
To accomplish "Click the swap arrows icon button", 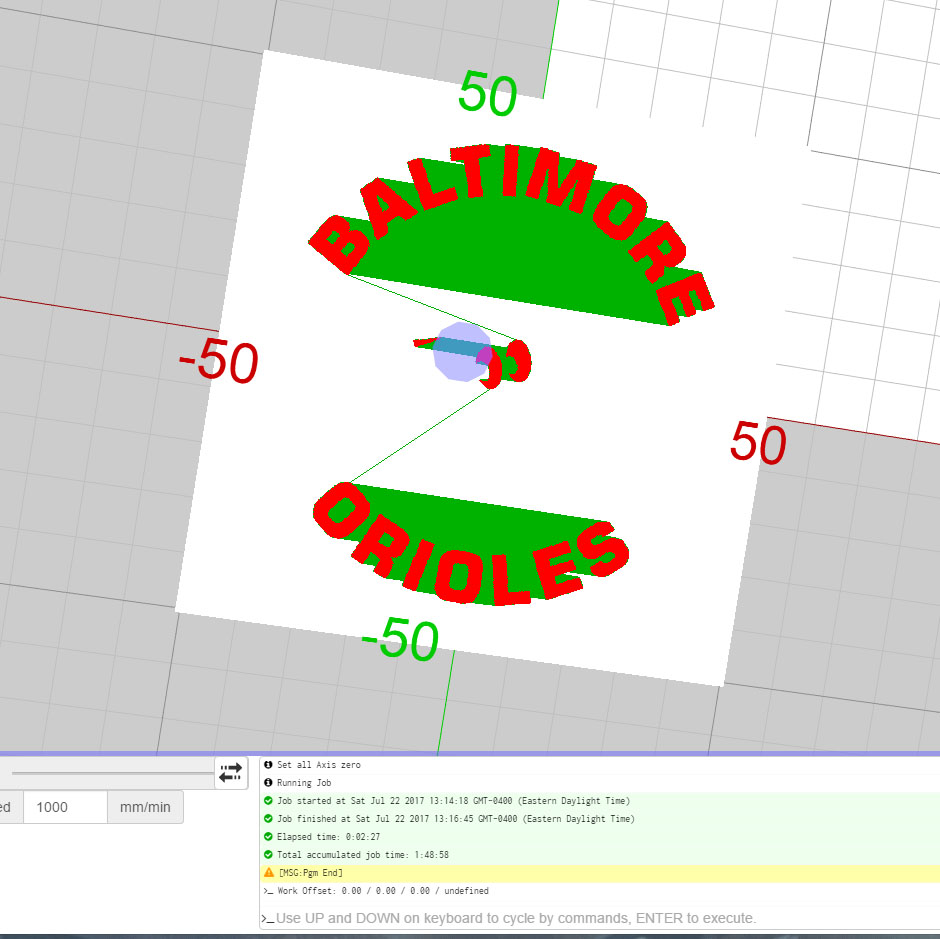I will [231, 773].
